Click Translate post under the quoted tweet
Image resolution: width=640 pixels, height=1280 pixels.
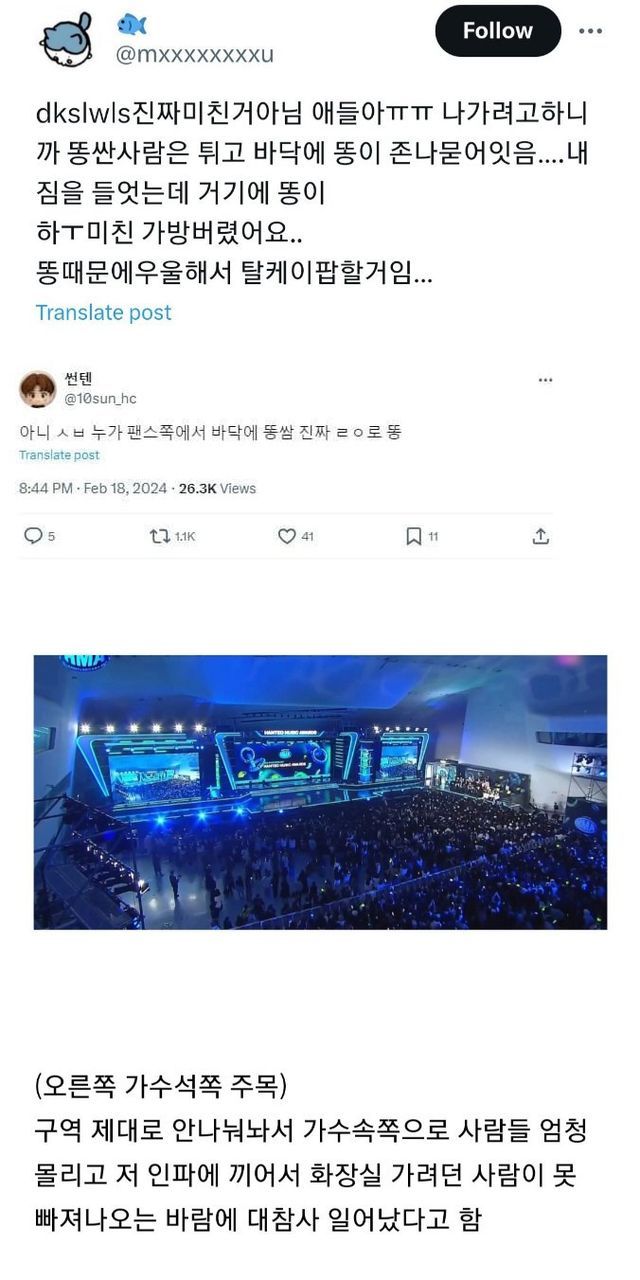click(x=59, y=455)
